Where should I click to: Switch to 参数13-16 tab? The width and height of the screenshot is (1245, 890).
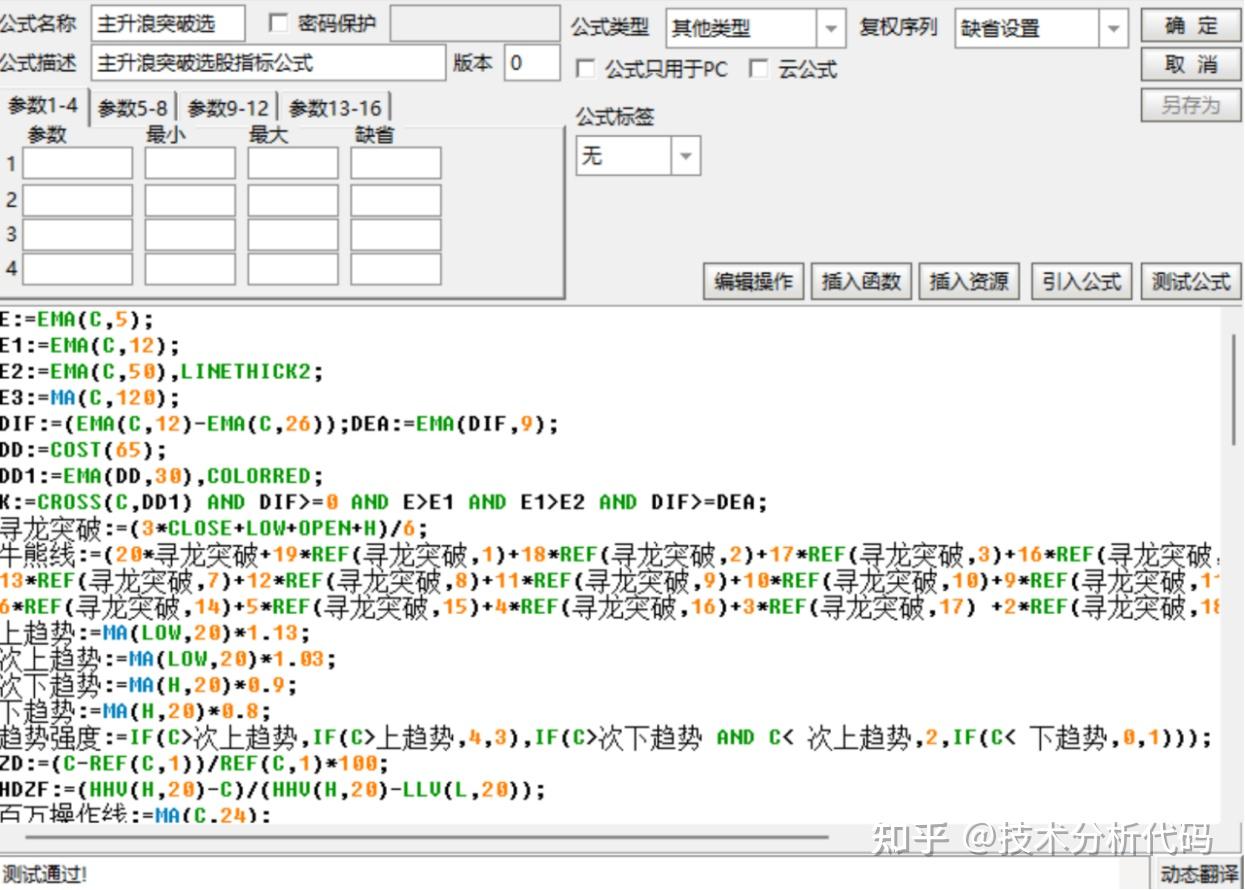tap(335, 107)
